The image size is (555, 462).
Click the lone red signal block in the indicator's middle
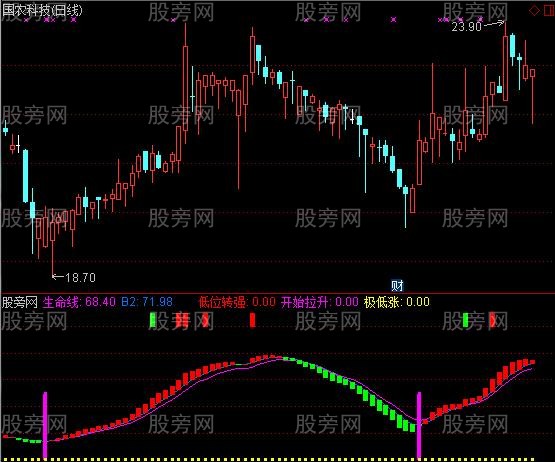pyautogui.click(x=252, y=320)
